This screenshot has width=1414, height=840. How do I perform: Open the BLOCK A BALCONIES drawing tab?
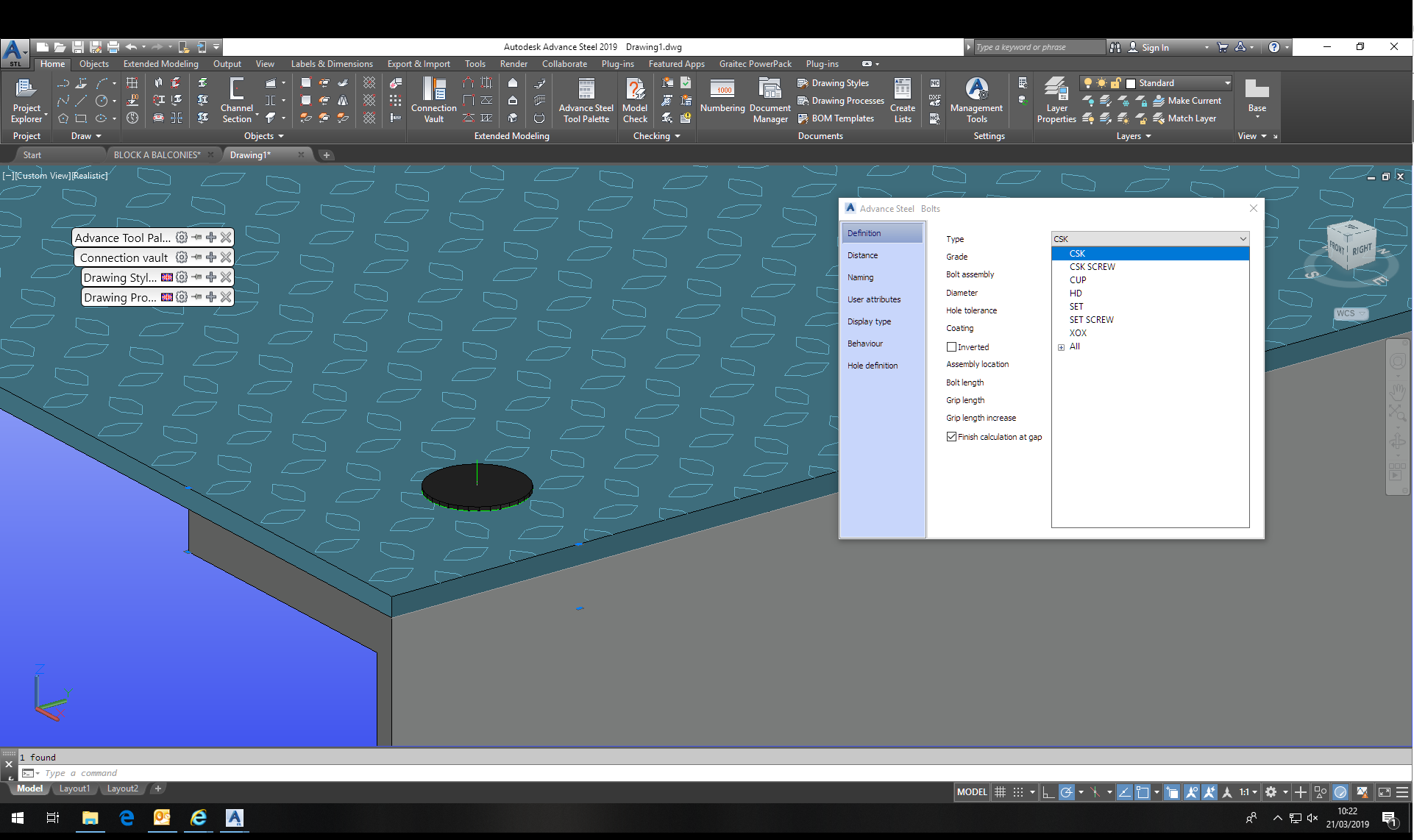[x=157, y=154]
